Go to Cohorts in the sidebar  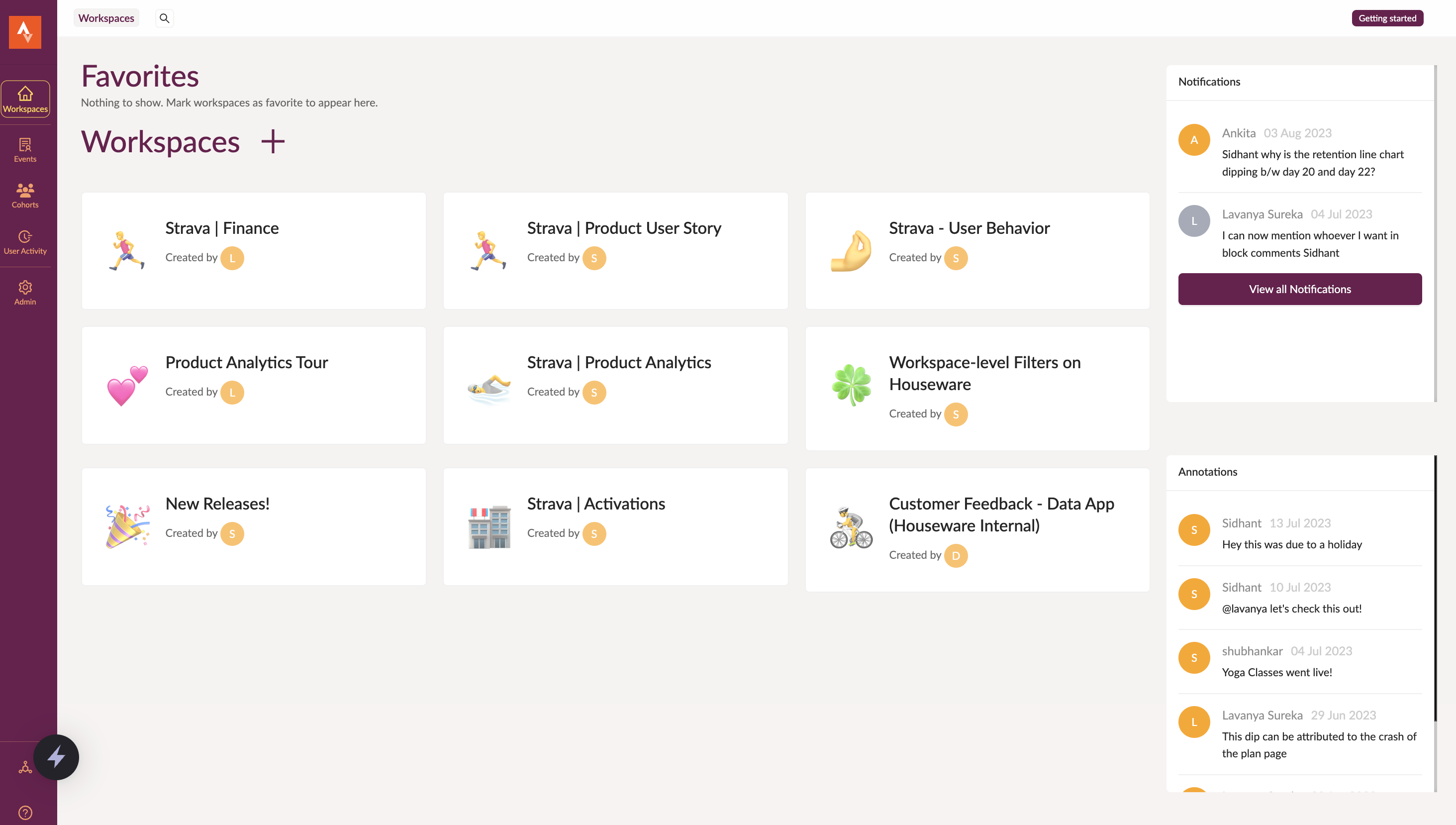pyautogui.click(x=25, y=196)
